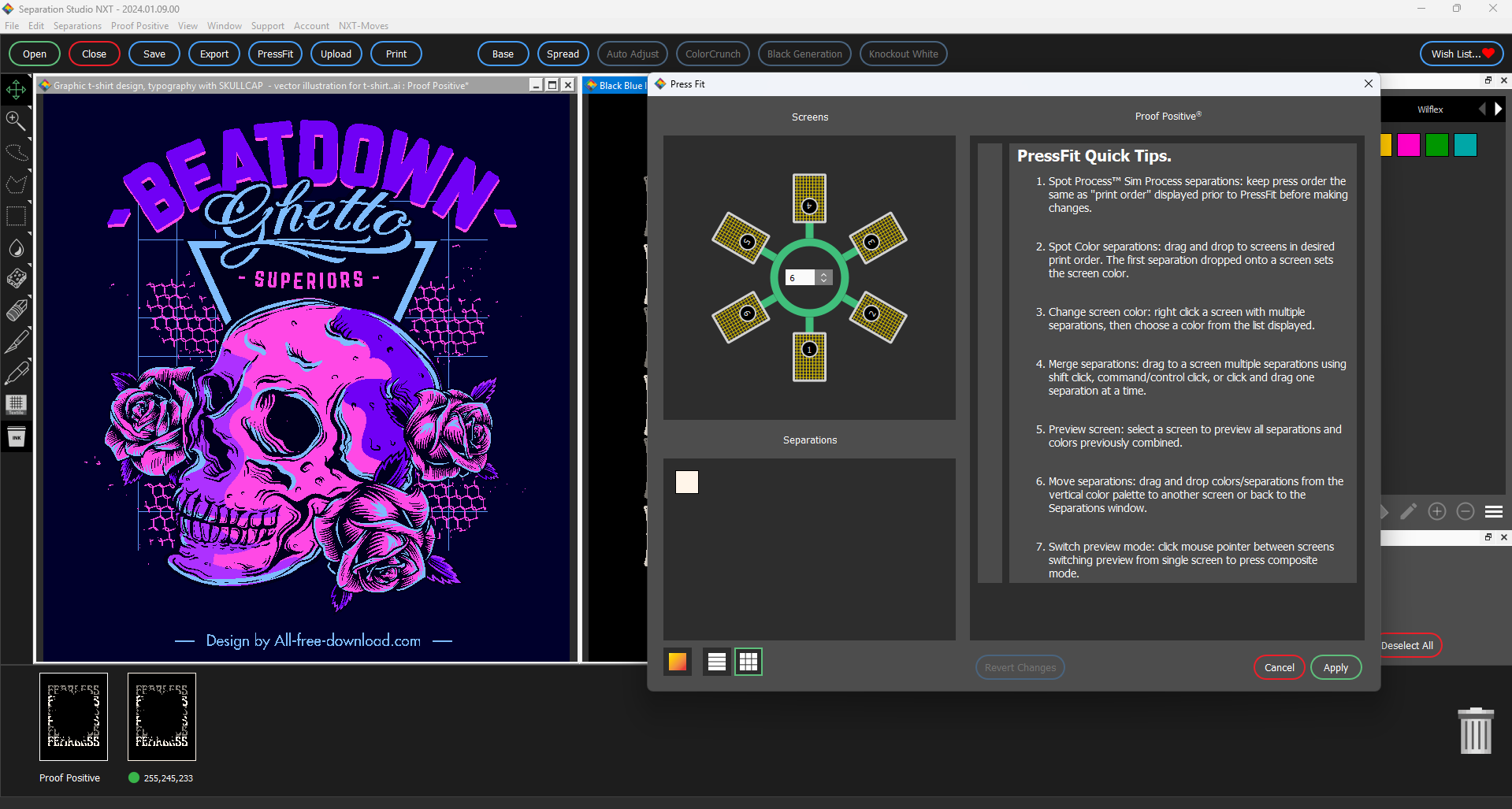Select the ink drop tool
The height and width of the screenshot is (809, 1512).
[16, 248]
